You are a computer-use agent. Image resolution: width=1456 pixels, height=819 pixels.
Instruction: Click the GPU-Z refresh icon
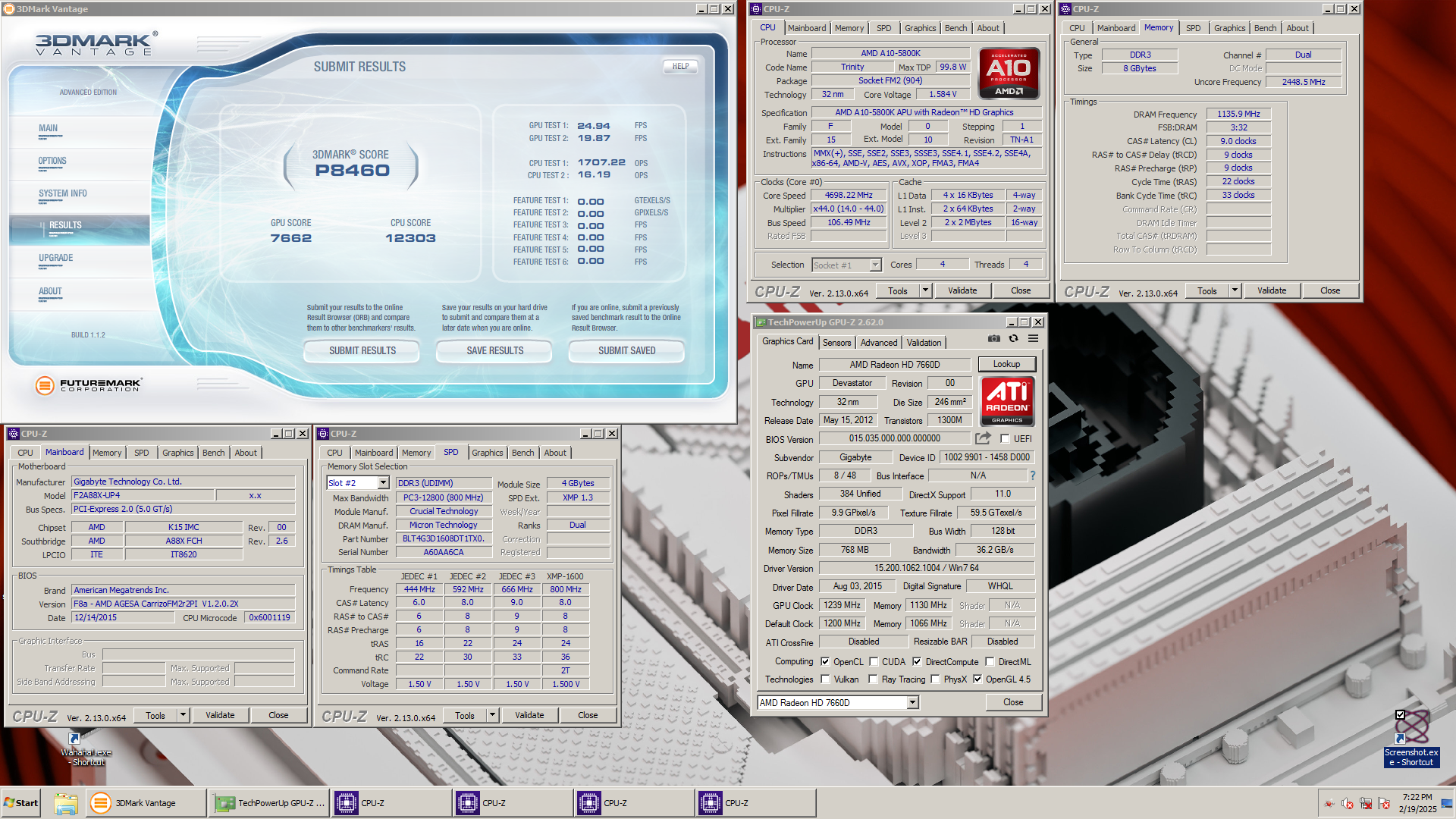[x=1013, y=339]
